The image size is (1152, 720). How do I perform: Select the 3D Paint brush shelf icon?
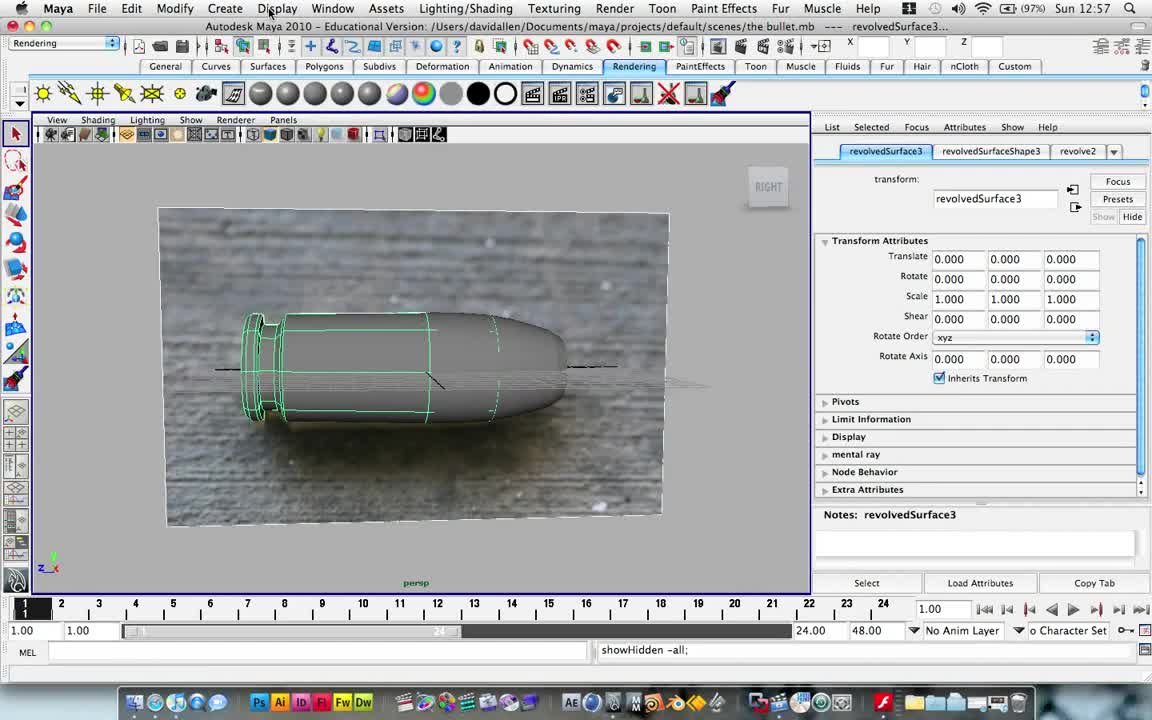[723, 94]
